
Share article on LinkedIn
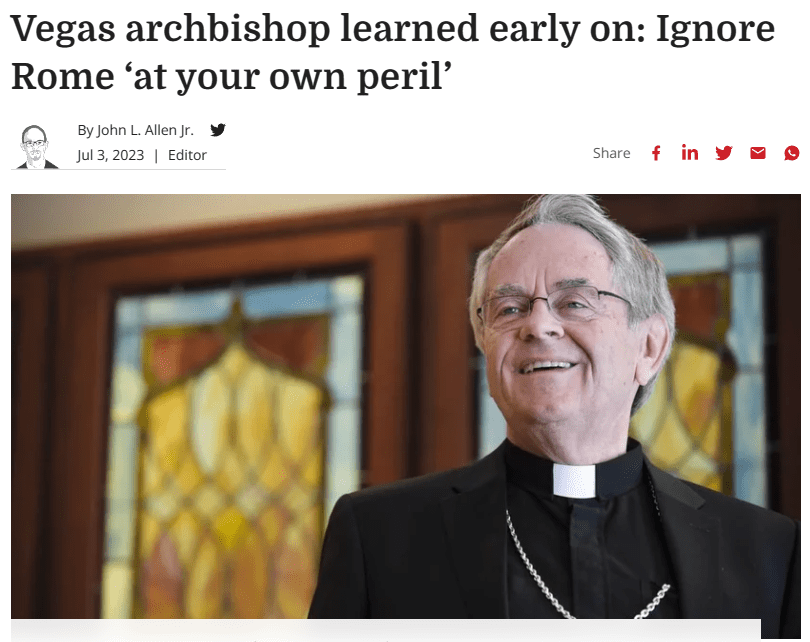690,153
